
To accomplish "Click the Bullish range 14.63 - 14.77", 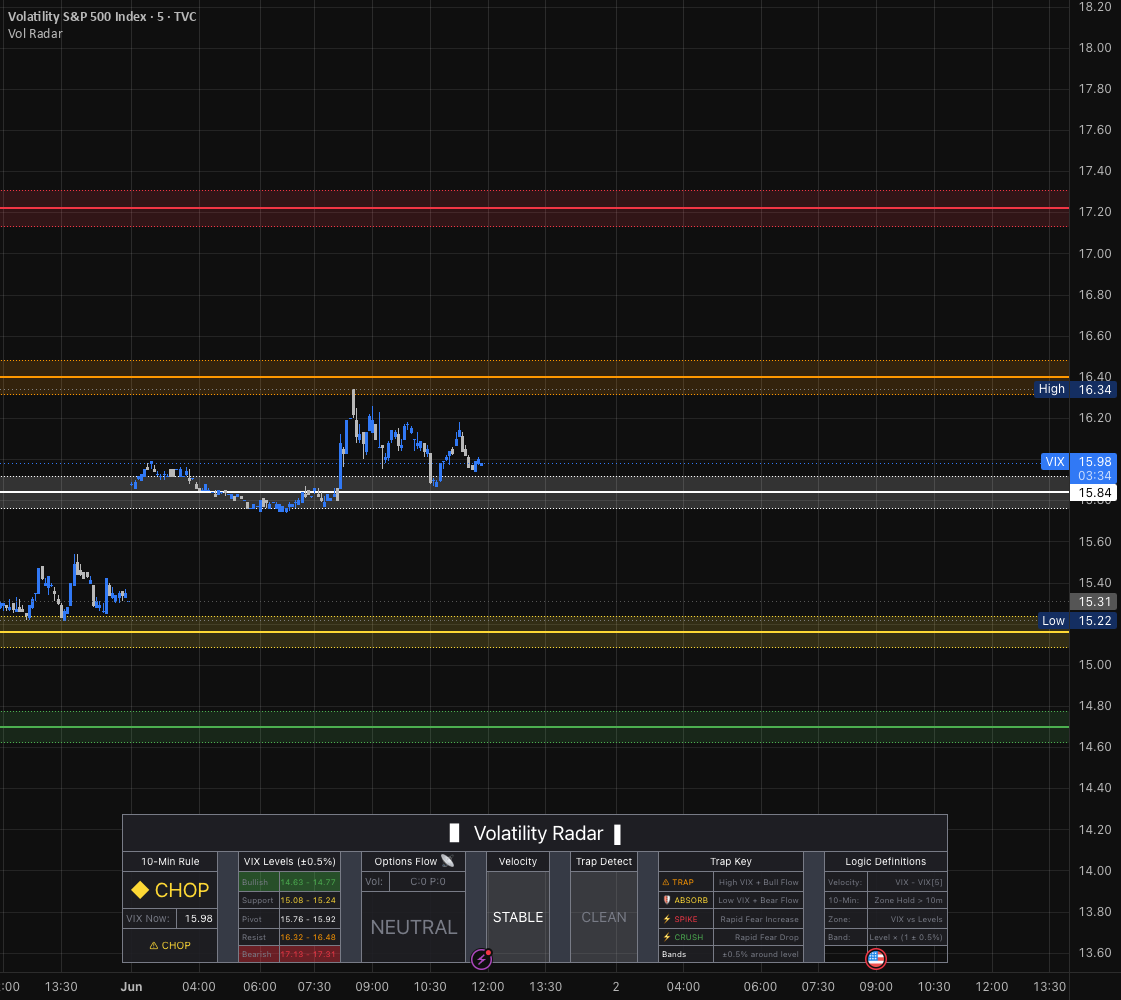I will pos(308,882).
